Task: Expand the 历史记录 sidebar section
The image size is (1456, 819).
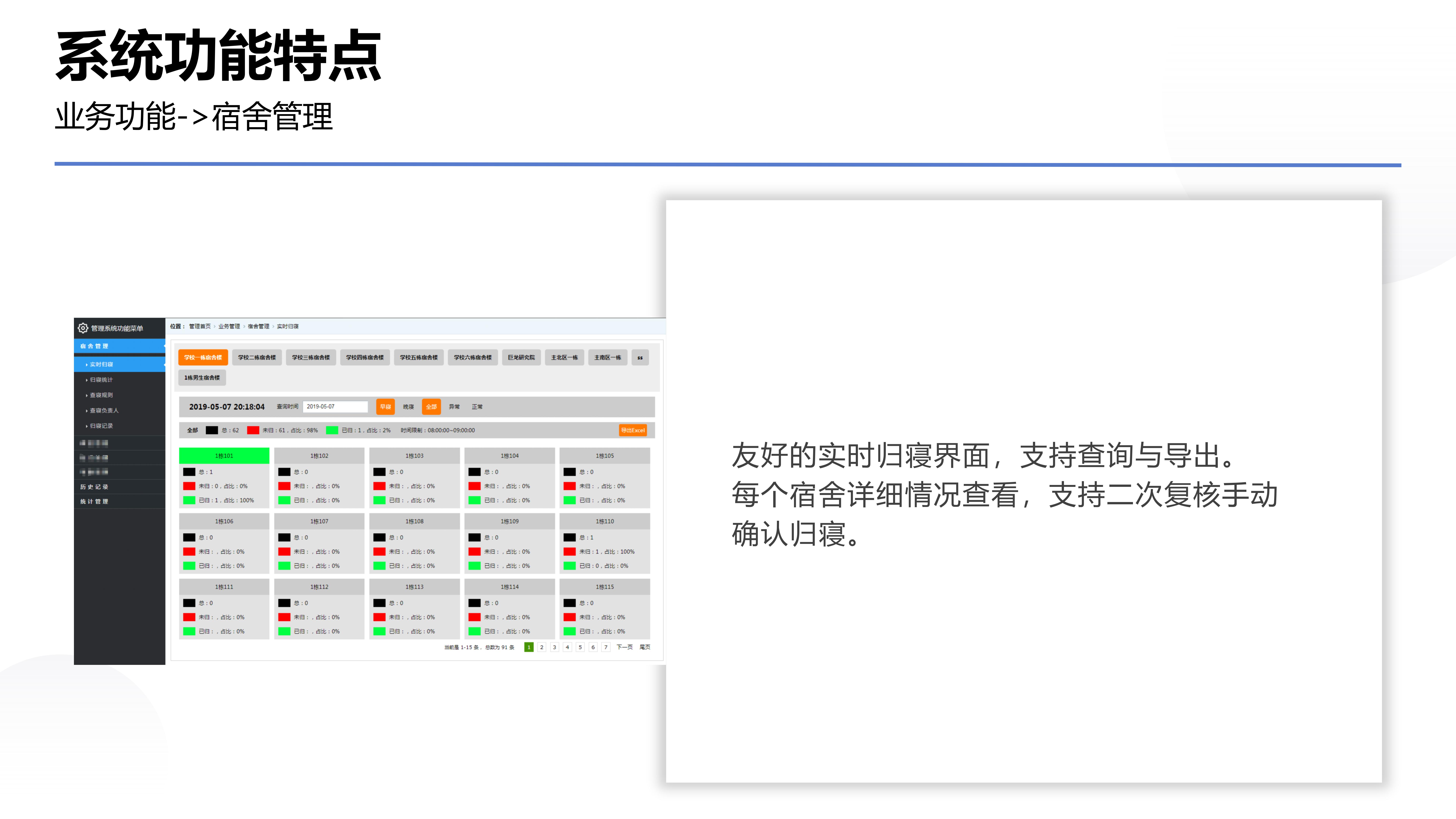Action: (119, 487)
